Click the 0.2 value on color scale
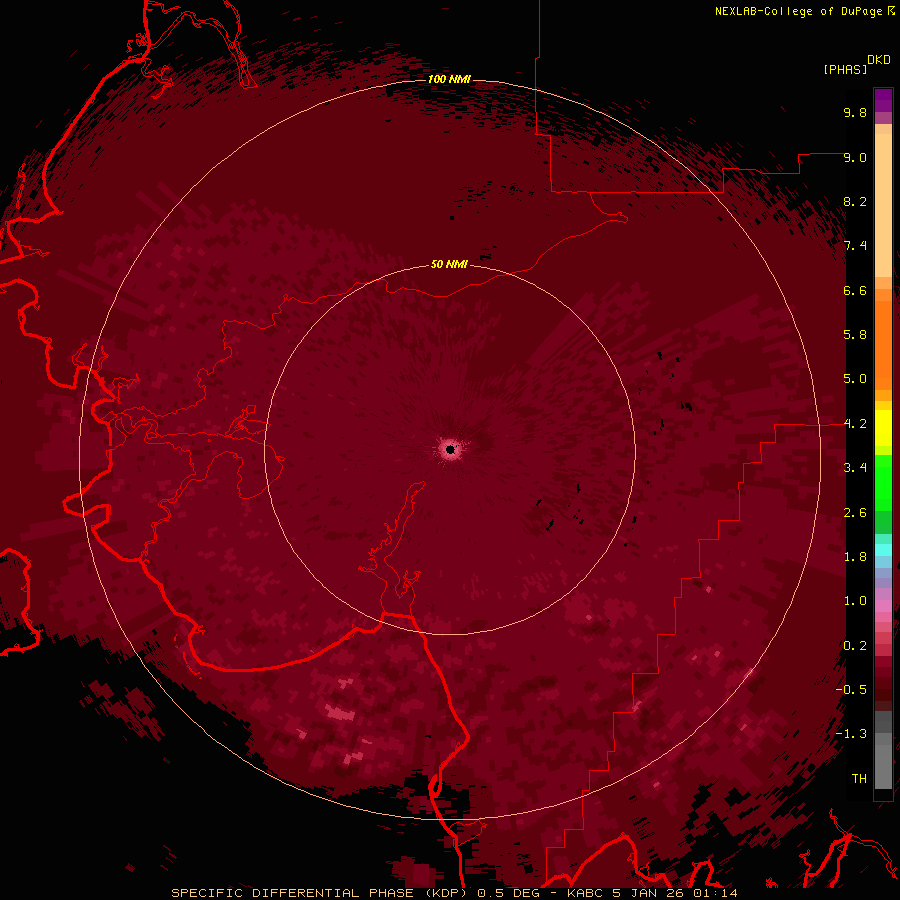Viewport: 900px width, 900px height. (x=855, y=646)
